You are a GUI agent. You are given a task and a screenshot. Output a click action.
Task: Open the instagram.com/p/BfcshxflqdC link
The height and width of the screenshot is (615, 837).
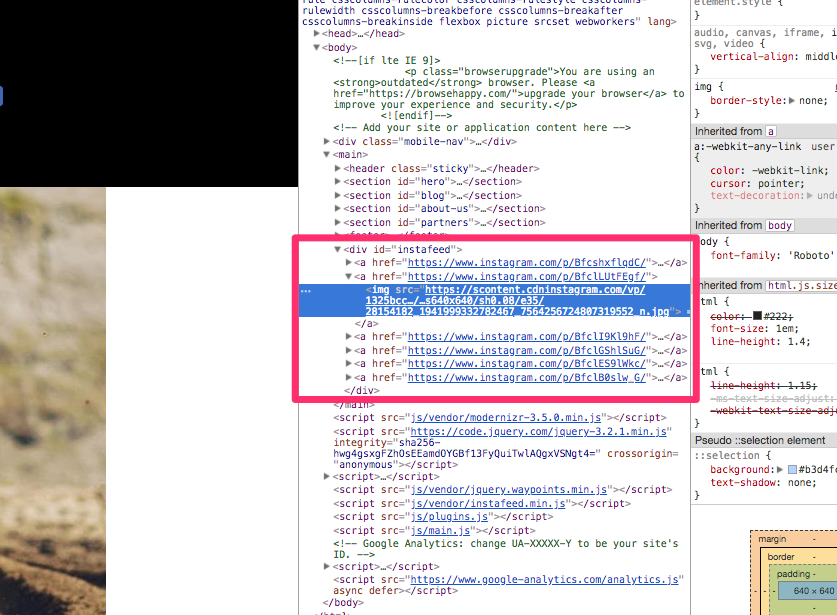(x=527, y=263)
